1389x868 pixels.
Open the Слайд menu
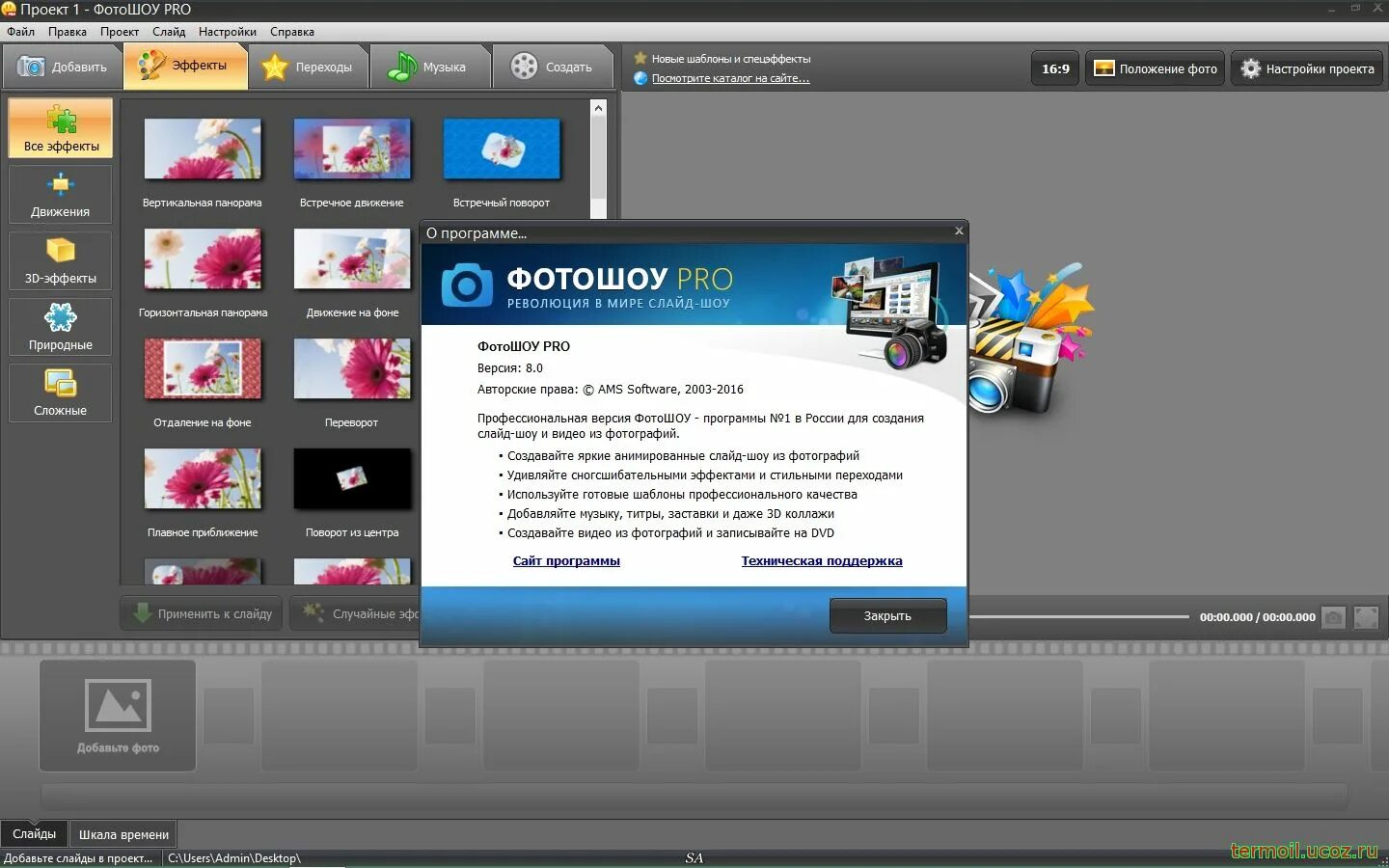(169, 32)
